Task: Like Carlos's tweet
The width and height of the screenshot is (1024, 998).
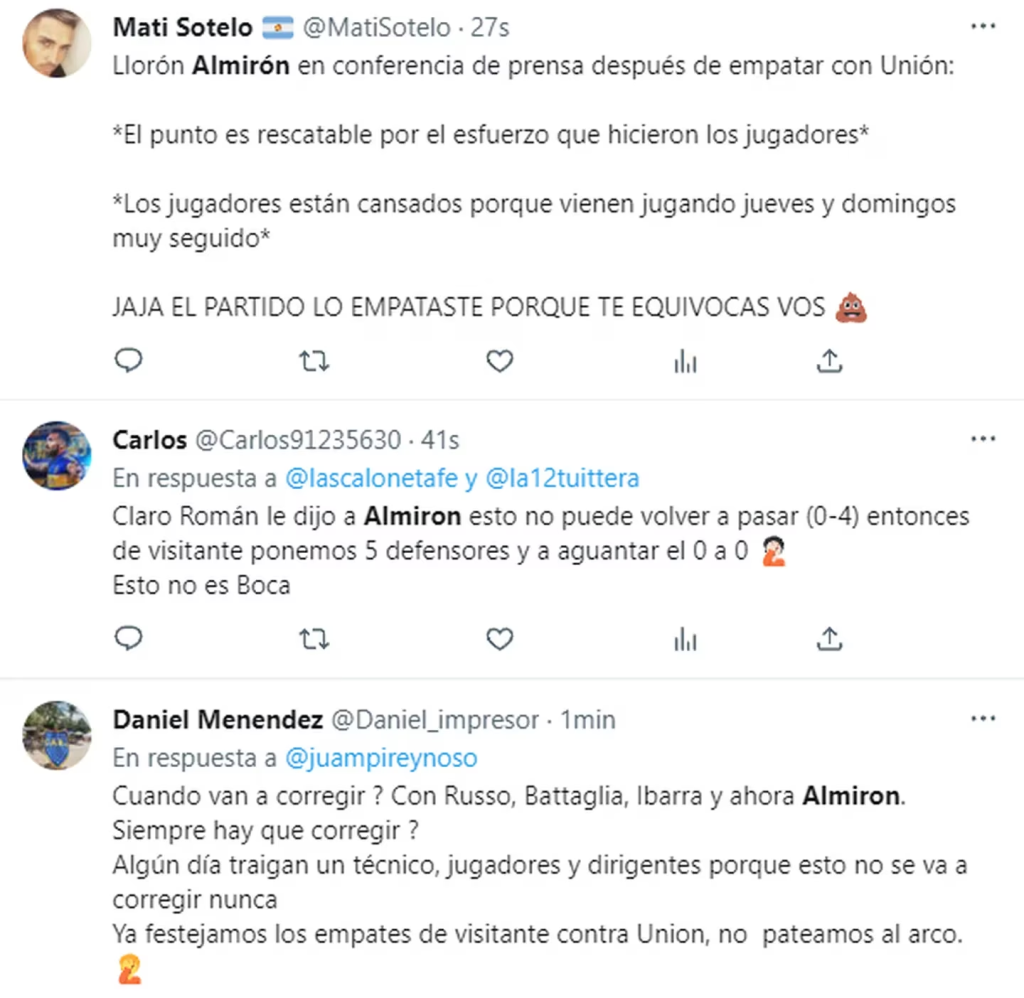Action: click(500, 639)
